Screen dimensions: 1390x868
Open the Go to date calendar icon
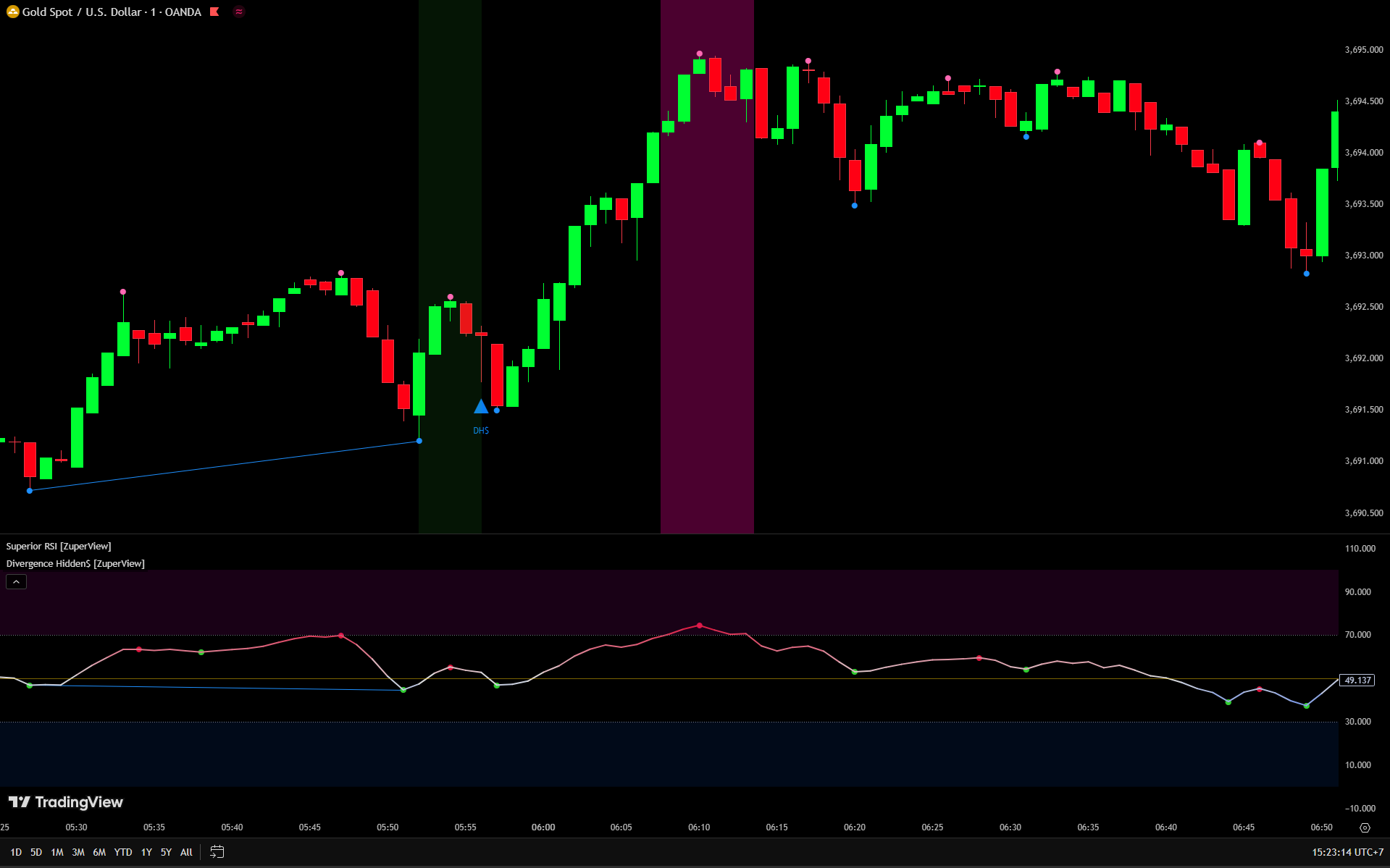coord(217,852)
